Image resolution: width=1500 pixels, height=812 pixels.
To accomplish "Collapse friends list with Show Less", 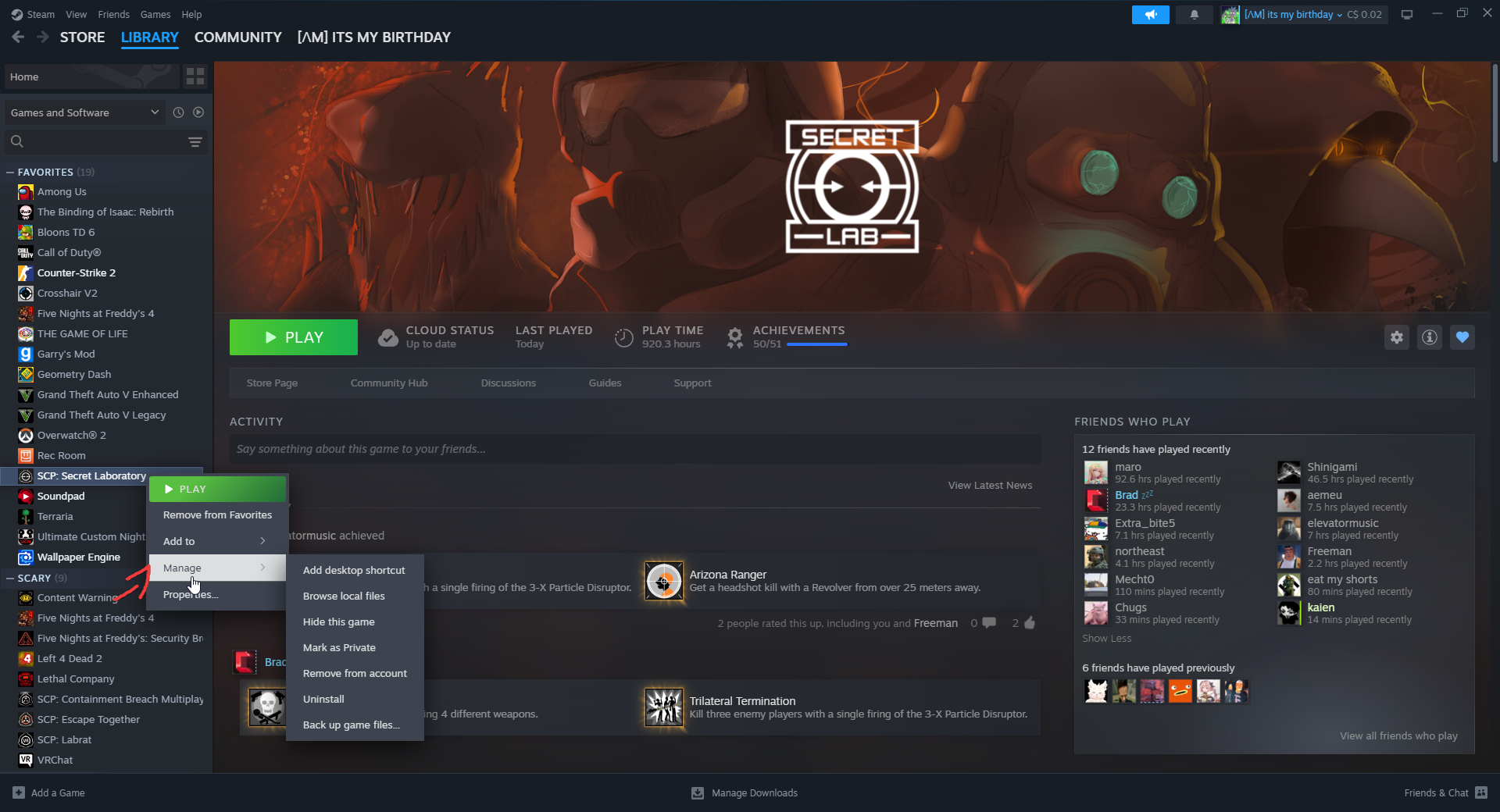I will point(1106,639).
